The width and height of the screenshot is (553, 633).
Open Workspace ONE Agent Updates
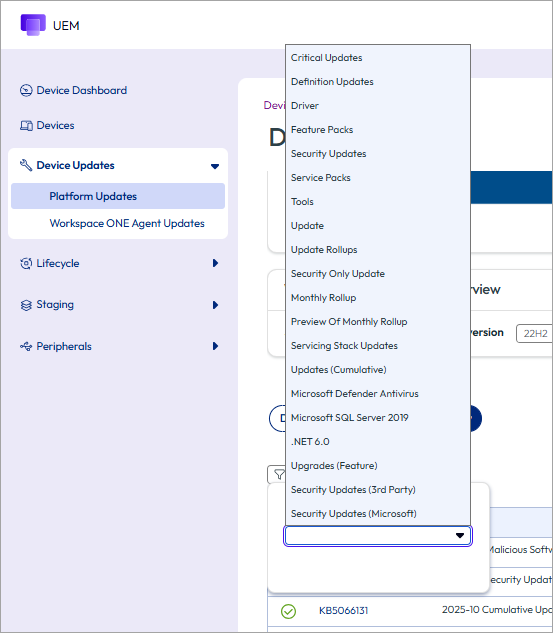pyautogui.click(x=127, y=223)
